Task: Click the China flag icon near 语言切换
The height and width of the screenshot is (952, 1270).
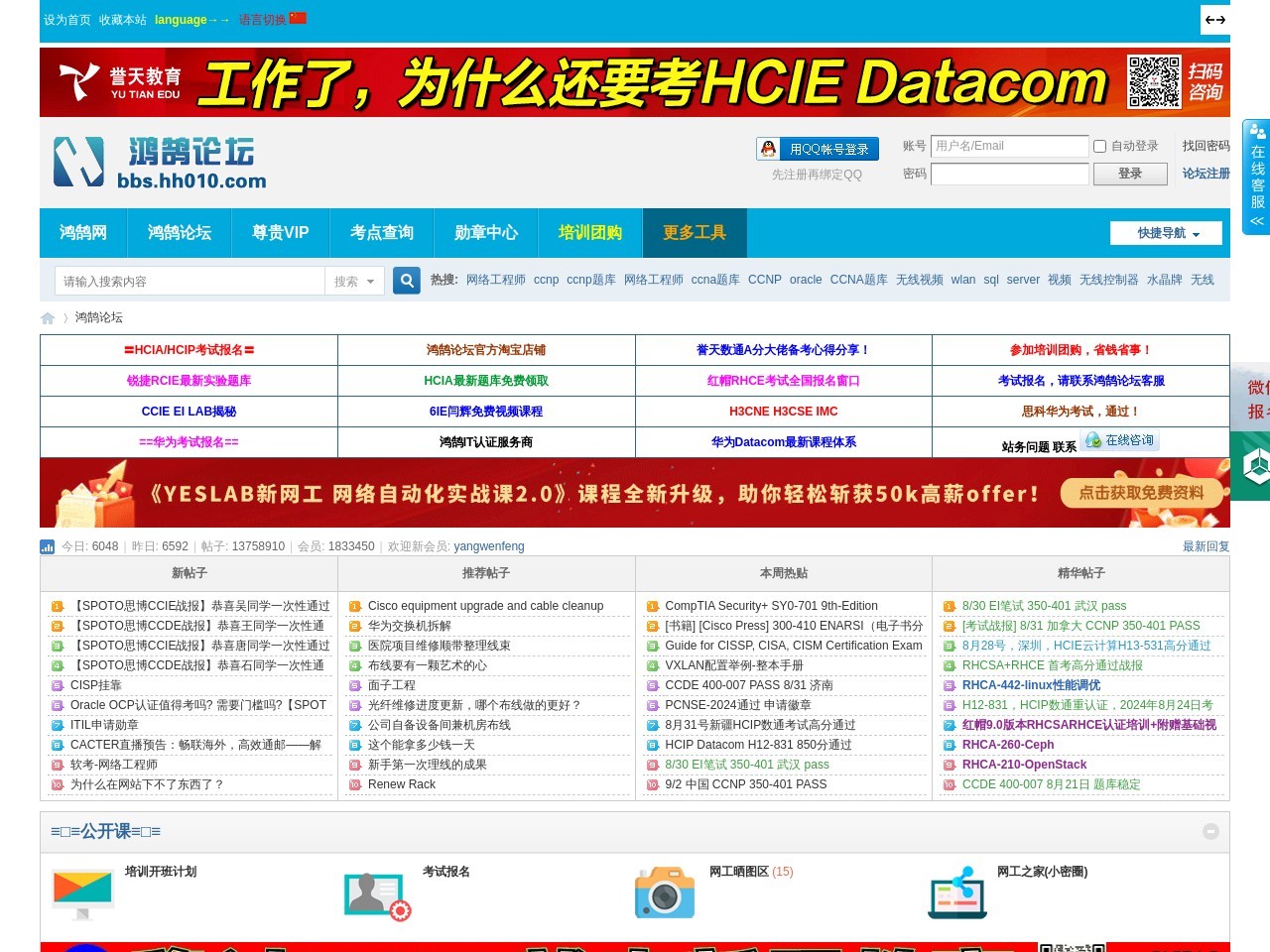Action: (300, 18)
